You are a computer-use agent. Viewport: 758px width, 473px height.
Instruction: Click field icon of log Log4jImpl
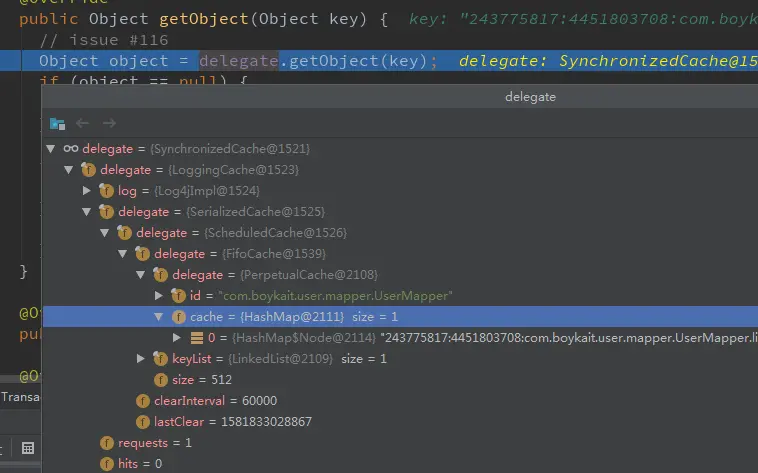(x=106, y=191)
